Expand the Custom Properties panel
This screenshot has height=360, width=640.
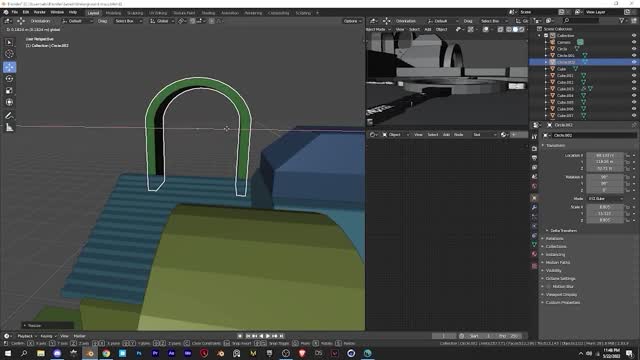point(562,302)
